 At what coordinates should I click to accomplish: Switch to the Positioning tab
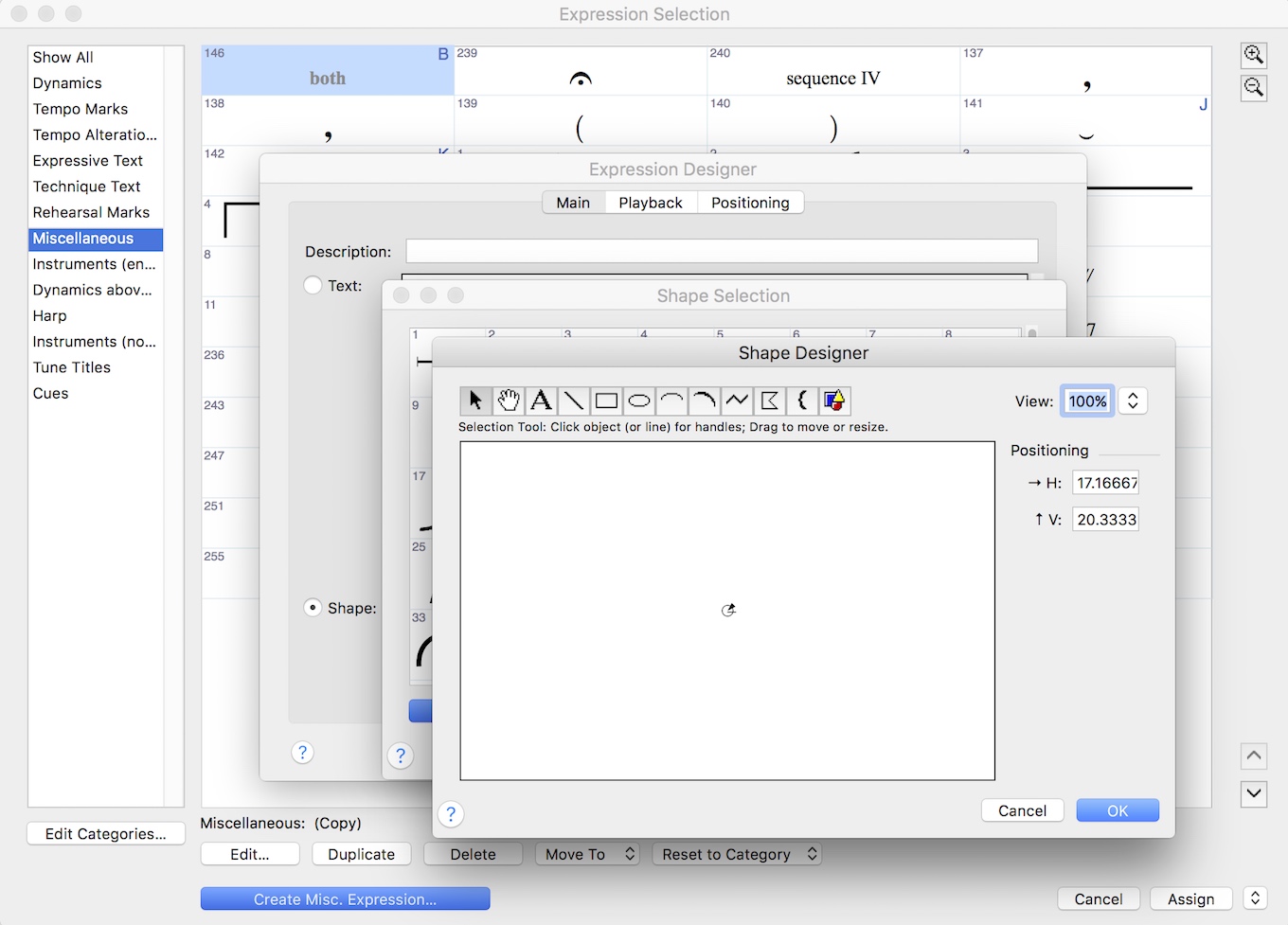(750, 202)
